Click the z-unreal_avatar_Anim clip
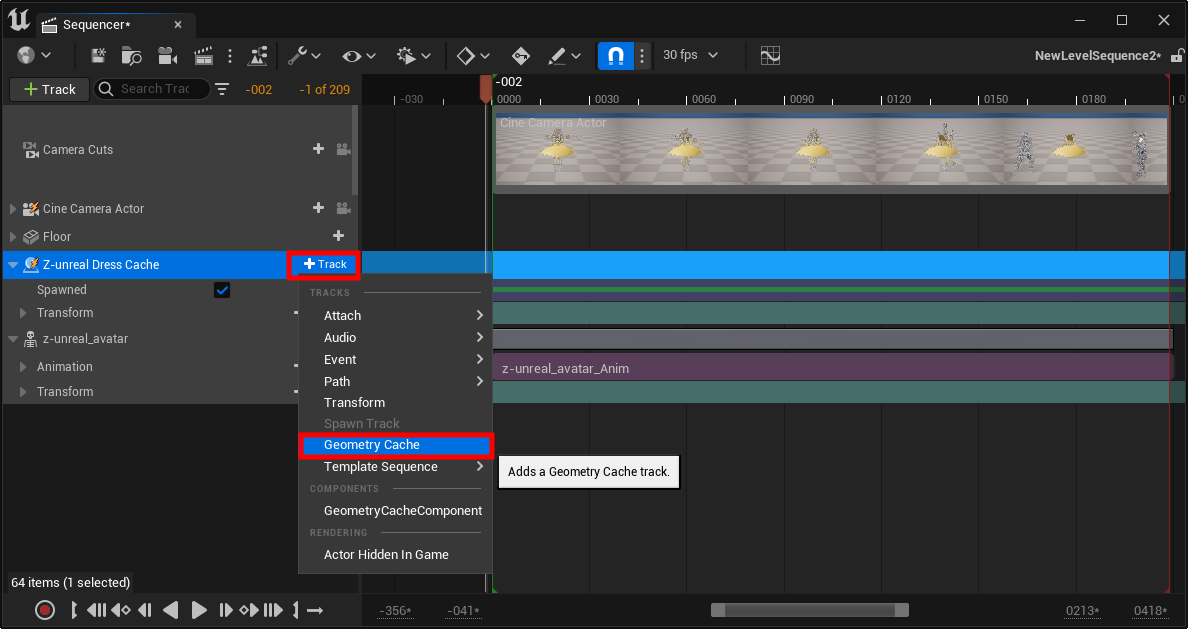The height and width of the screenshot is (629, 1188). coord(833,368)
